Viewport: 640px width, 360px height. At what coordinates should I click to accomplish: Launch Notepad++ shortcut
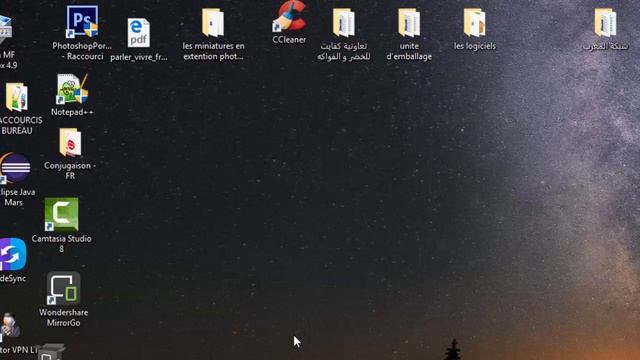click(72, 89)
